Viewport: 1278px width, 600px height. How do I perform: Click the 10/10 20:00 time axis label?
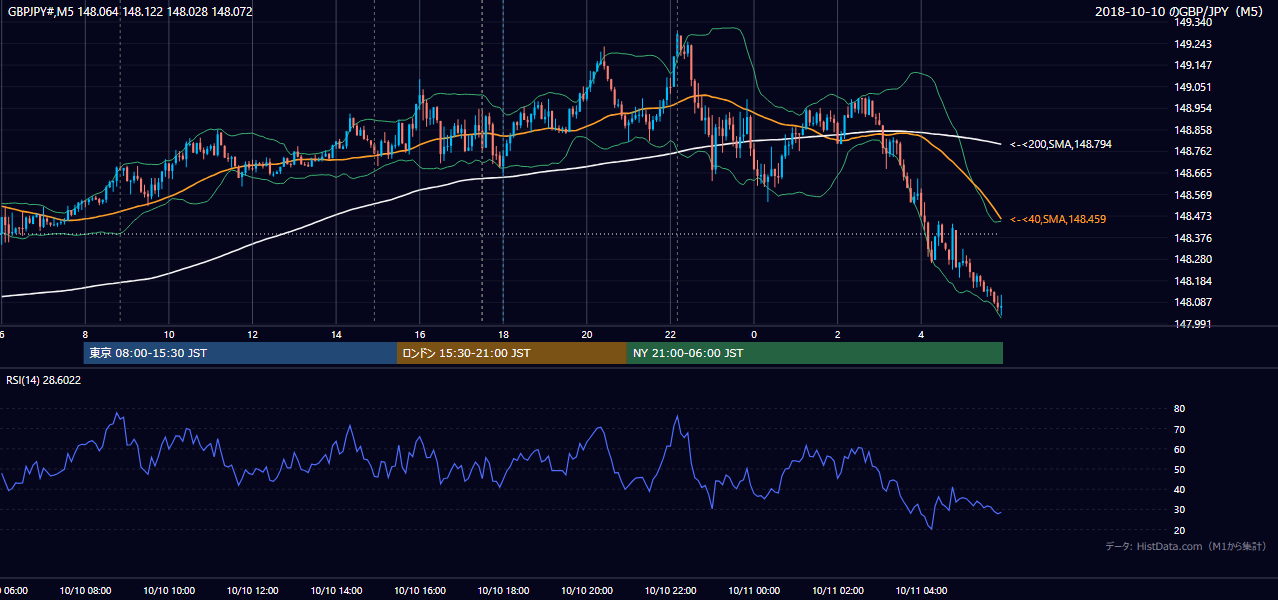coord(587,591)
